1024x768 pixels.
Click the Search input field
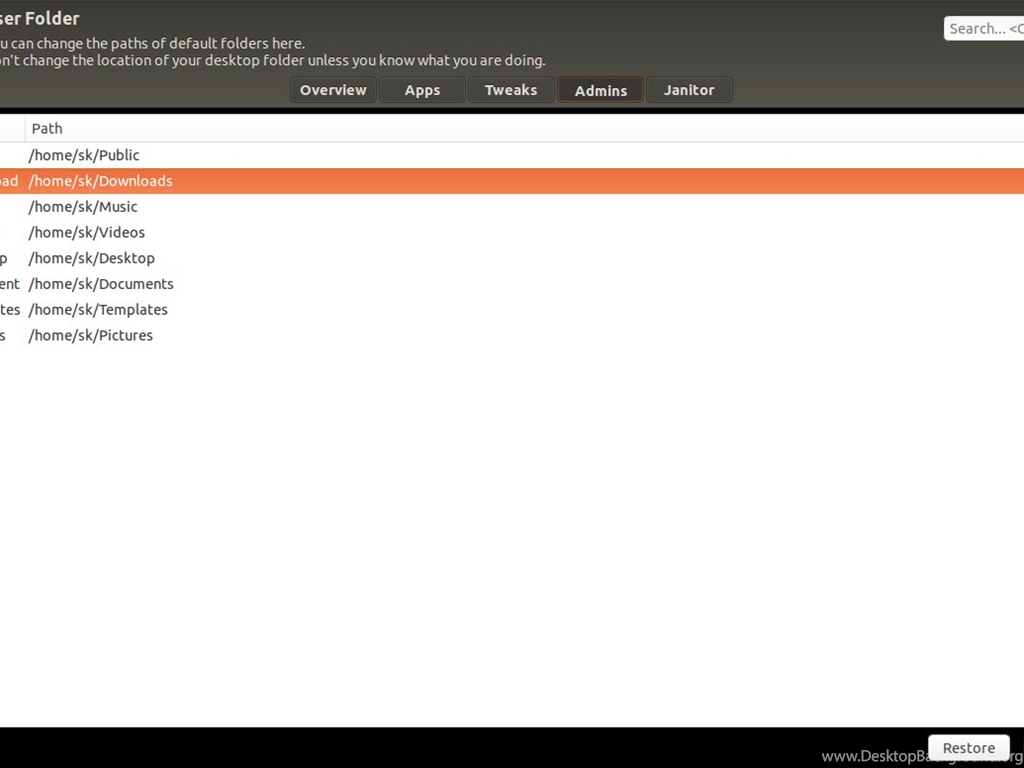coord(984,28)
